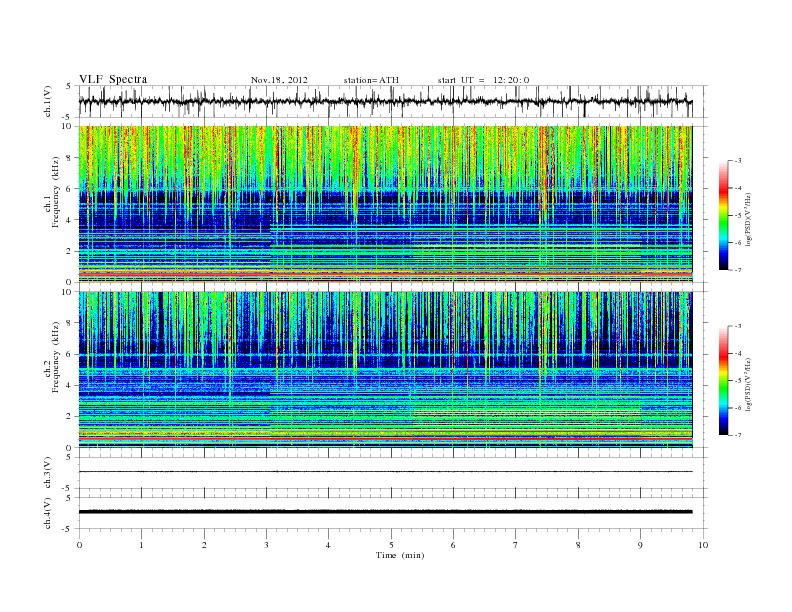This screenshot has width=792, height=612.
Task: Click the "Time (min)" axis title
Action: coord(400,555)
